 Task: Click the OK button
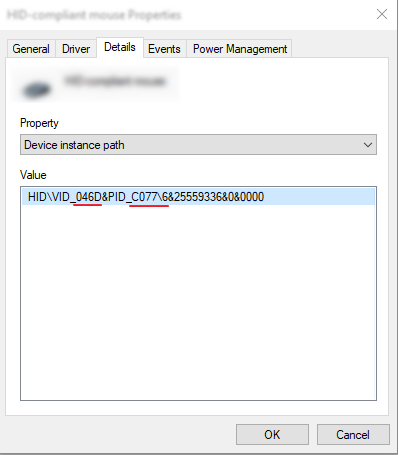272,434
